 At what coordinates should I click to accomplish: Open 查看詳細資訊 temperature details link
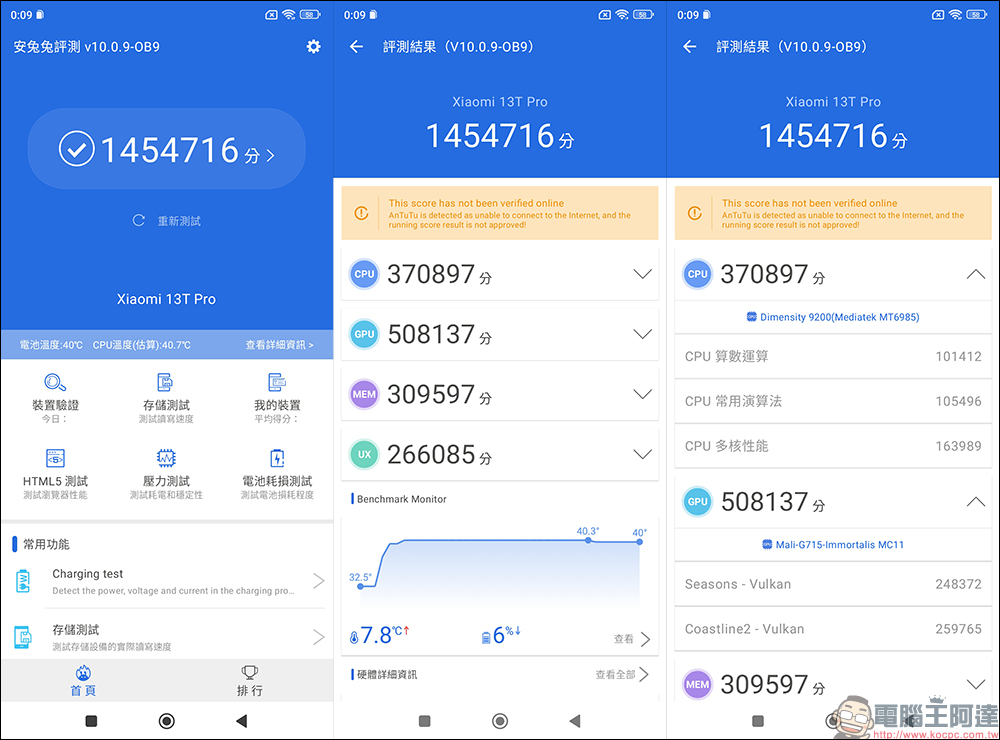[x=279, y=344]
